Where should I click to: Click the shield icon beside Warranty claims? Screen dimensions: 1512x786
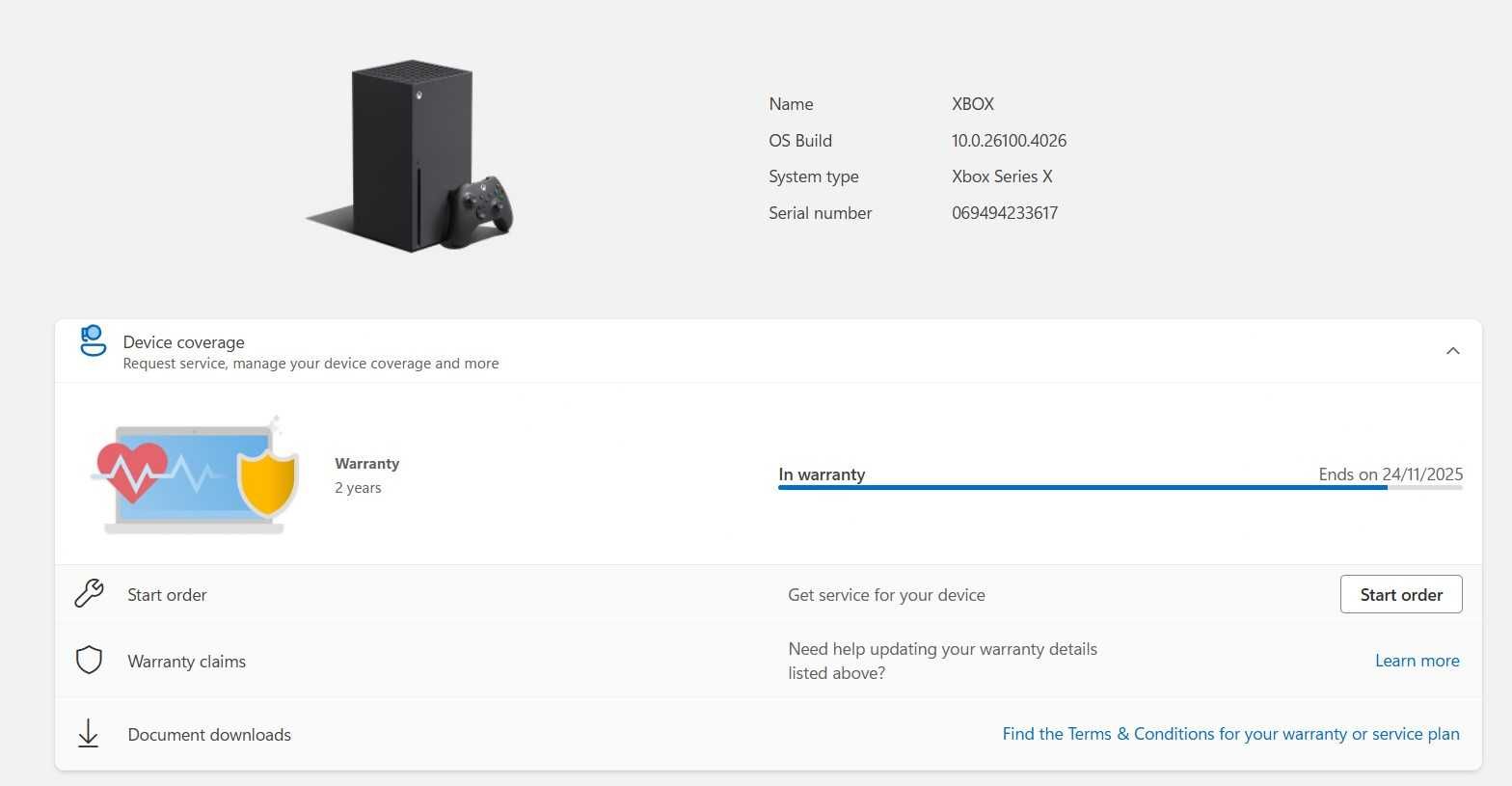89,660
